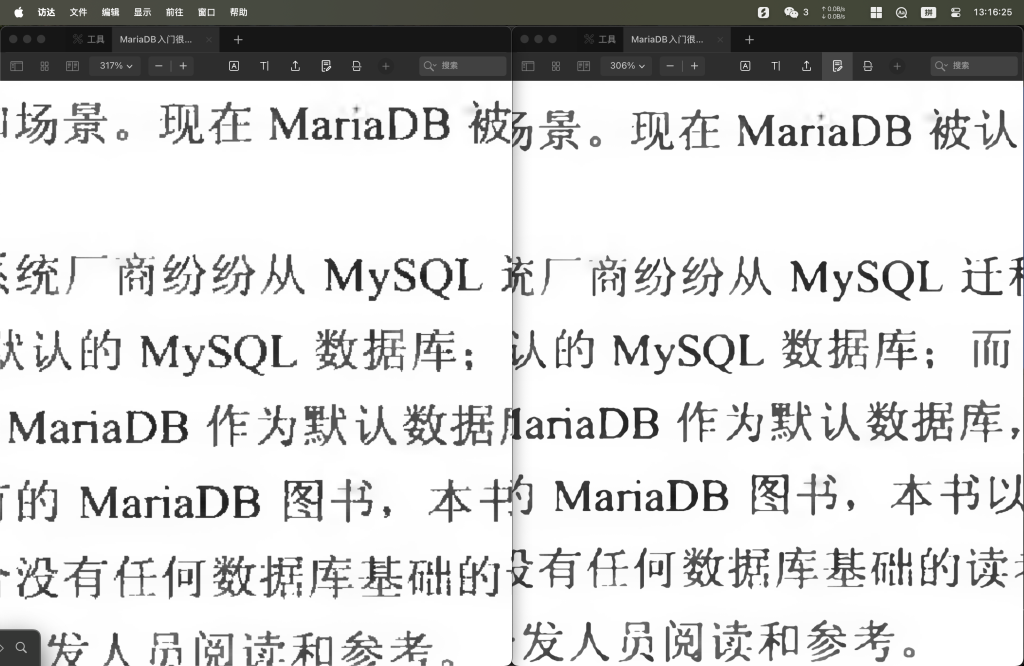1024x666 pixels.
Task: Open the 工具 tab in left window
Action: [88, 39]
